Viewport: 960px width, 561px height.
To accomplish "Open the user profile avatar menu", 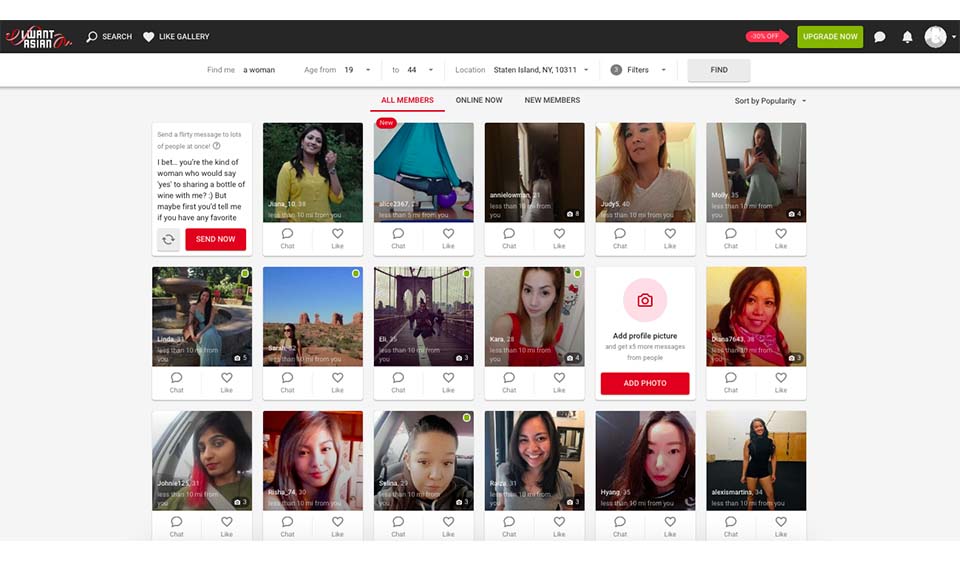I will pos(935,37).
